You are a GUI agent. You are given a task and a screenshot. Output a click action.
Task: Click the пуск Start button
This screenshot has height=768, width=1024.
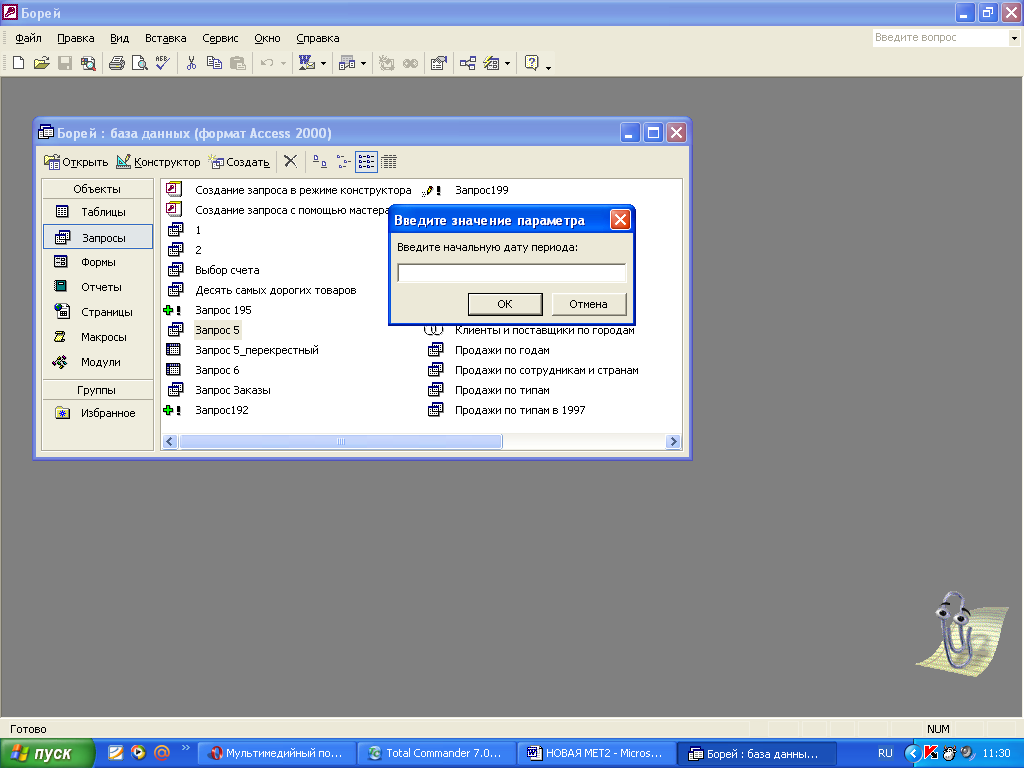click(47, 753)
